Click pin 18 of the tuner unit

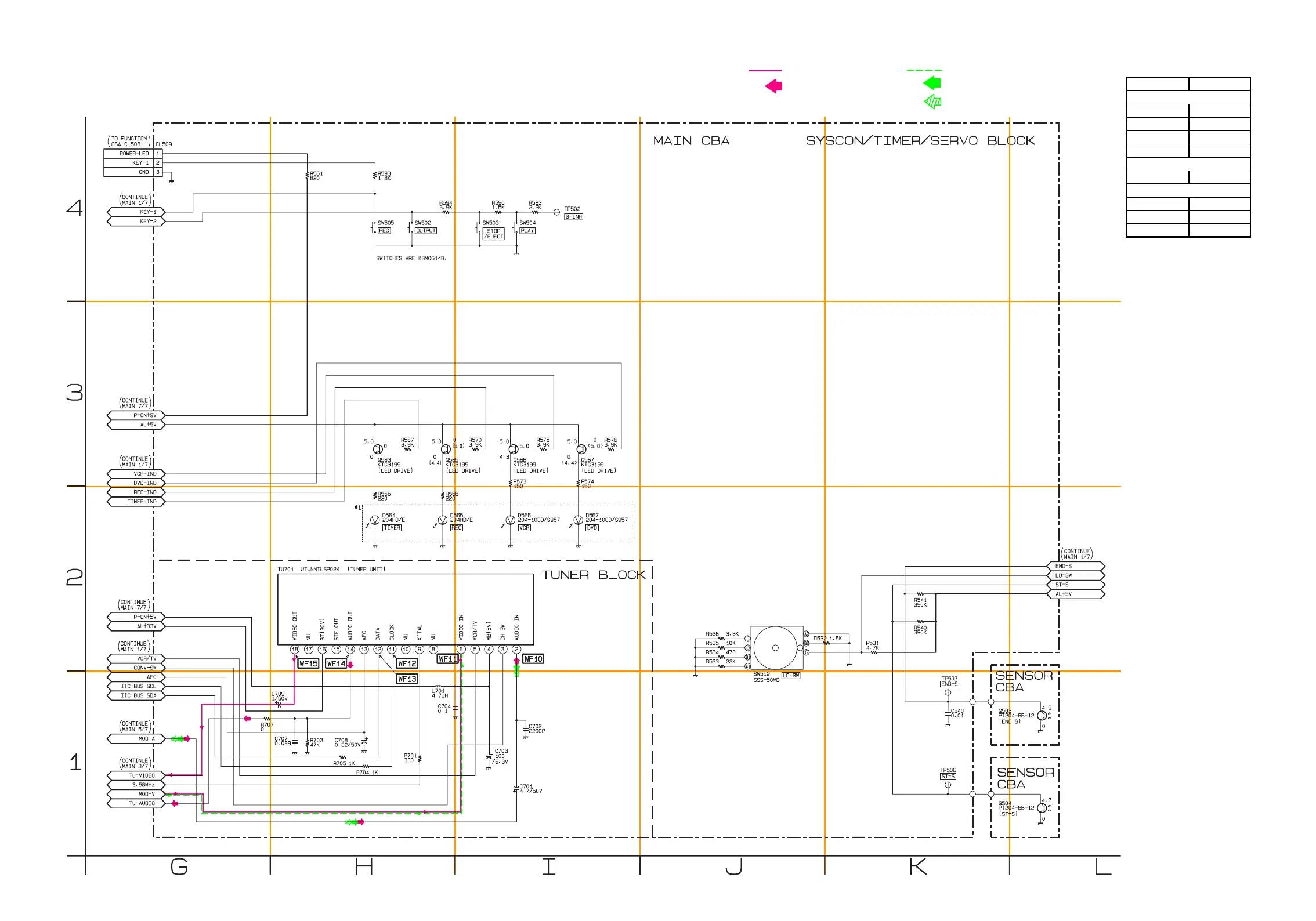pyautogui.click(x=295, y=650)
